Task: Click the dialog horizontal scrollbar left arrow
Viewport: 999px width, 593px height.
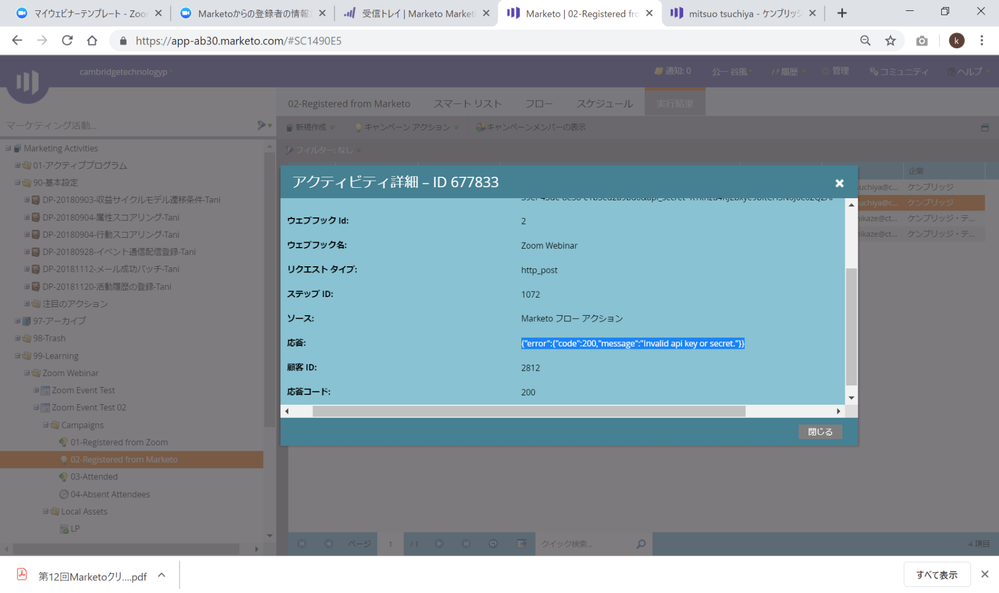Action: point(287,411)
